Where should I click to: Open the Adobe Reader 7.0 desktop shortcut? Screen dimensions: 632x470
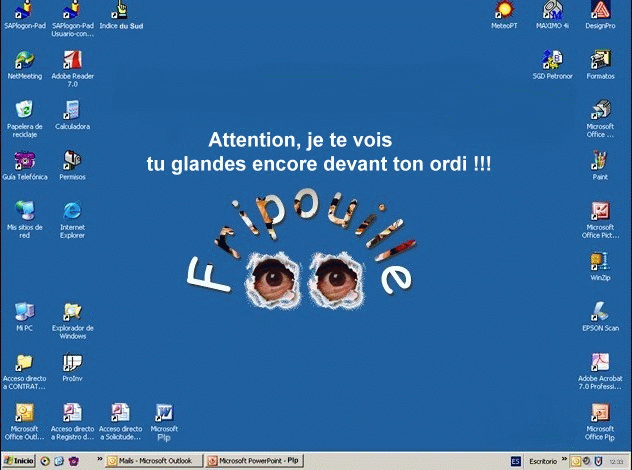72,61
